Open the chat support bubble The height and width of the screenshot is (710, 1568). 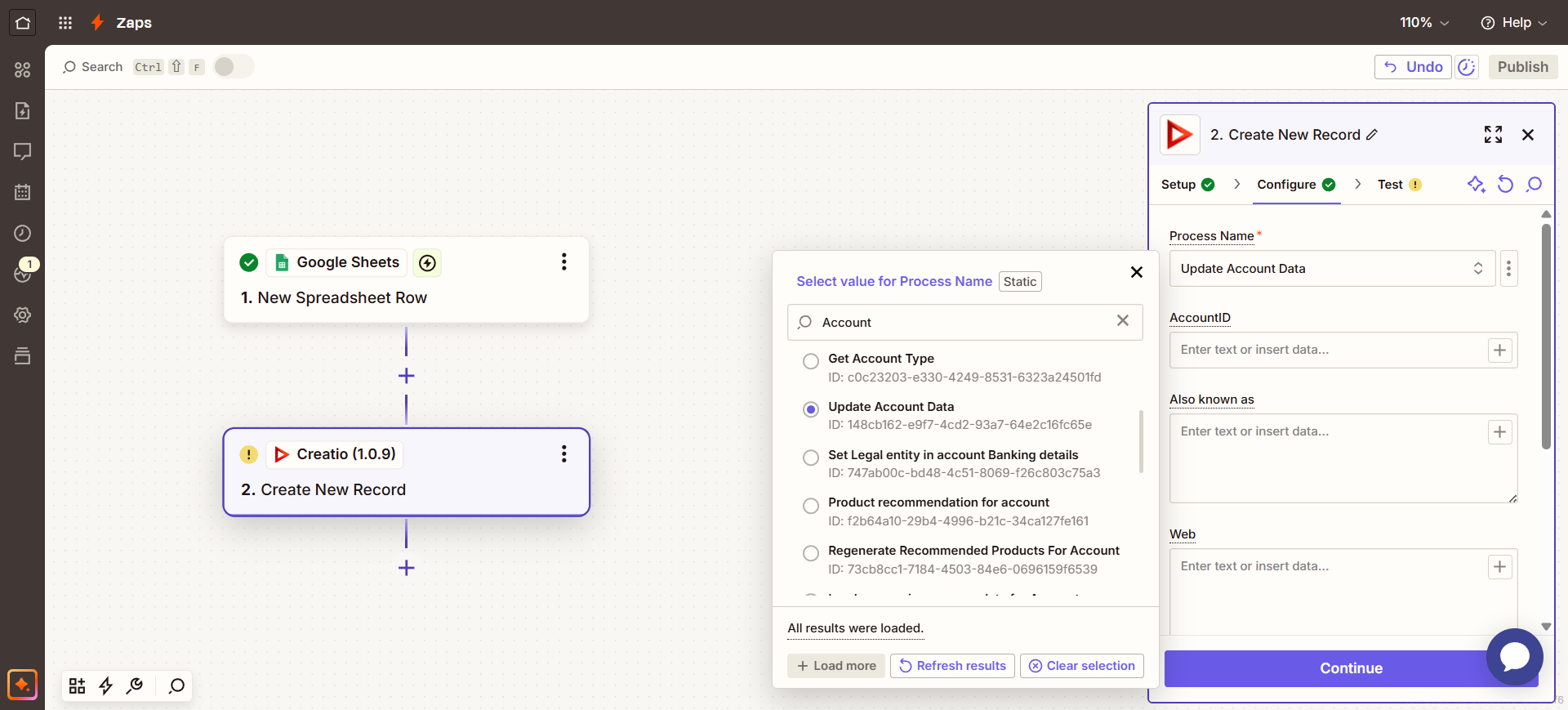[1514, 656]
